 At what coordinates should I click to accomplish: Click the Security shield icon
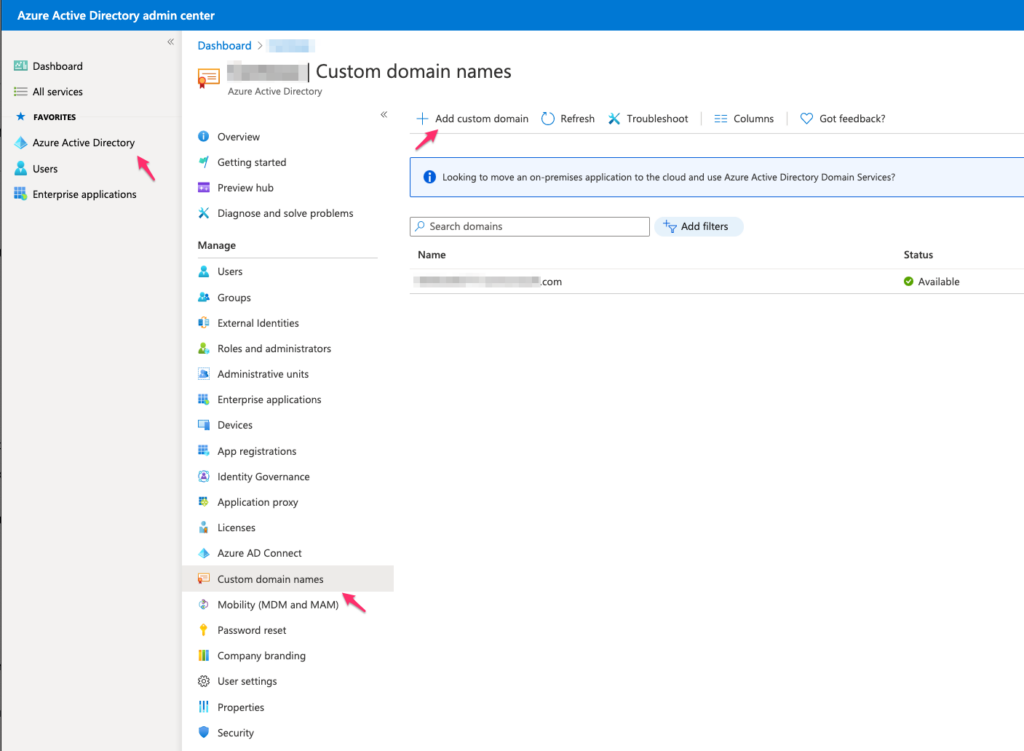pyautogui.click(x=204, y=732)
